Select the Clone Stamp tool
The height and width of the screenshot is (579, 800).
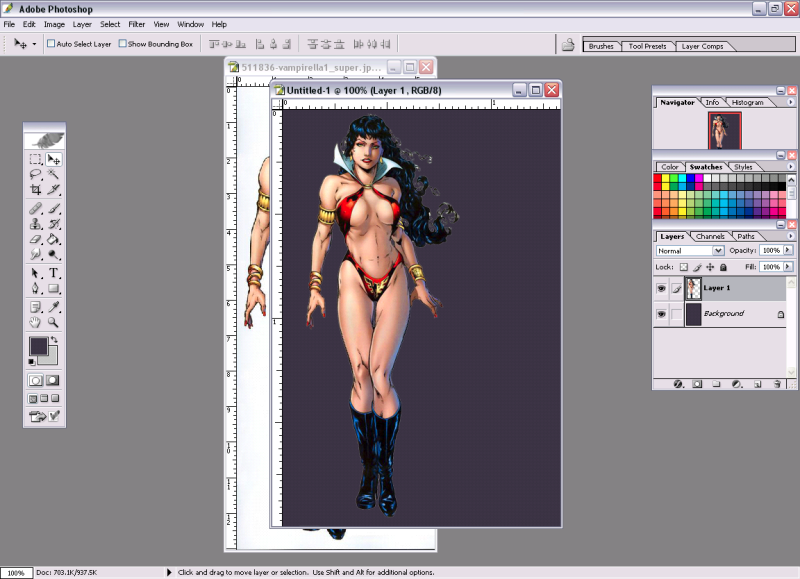(35, 223)
